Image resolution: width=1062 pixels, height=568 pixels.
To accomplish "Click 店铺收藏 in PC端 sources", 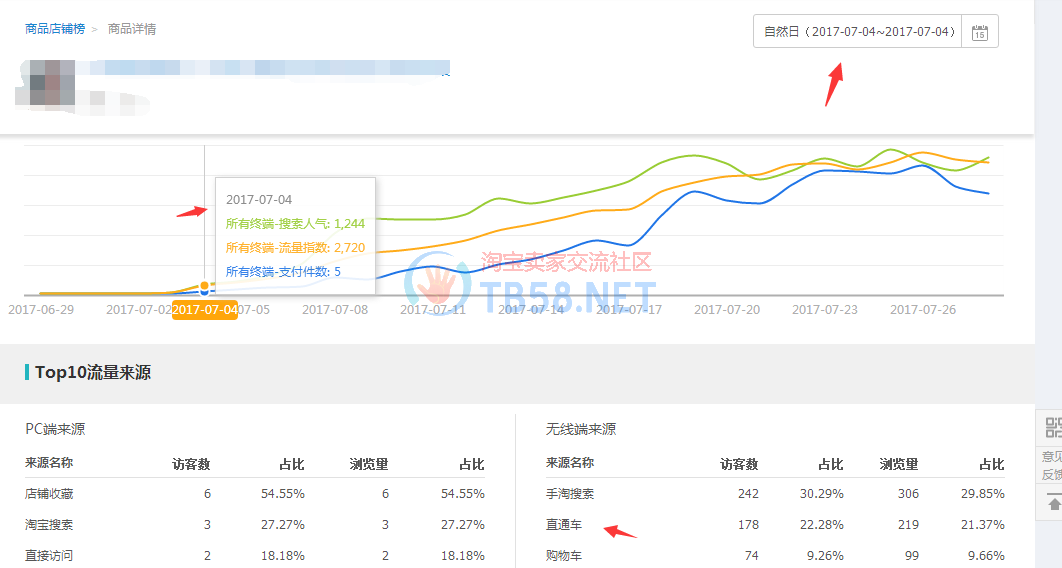I will (x=49, y=493).
